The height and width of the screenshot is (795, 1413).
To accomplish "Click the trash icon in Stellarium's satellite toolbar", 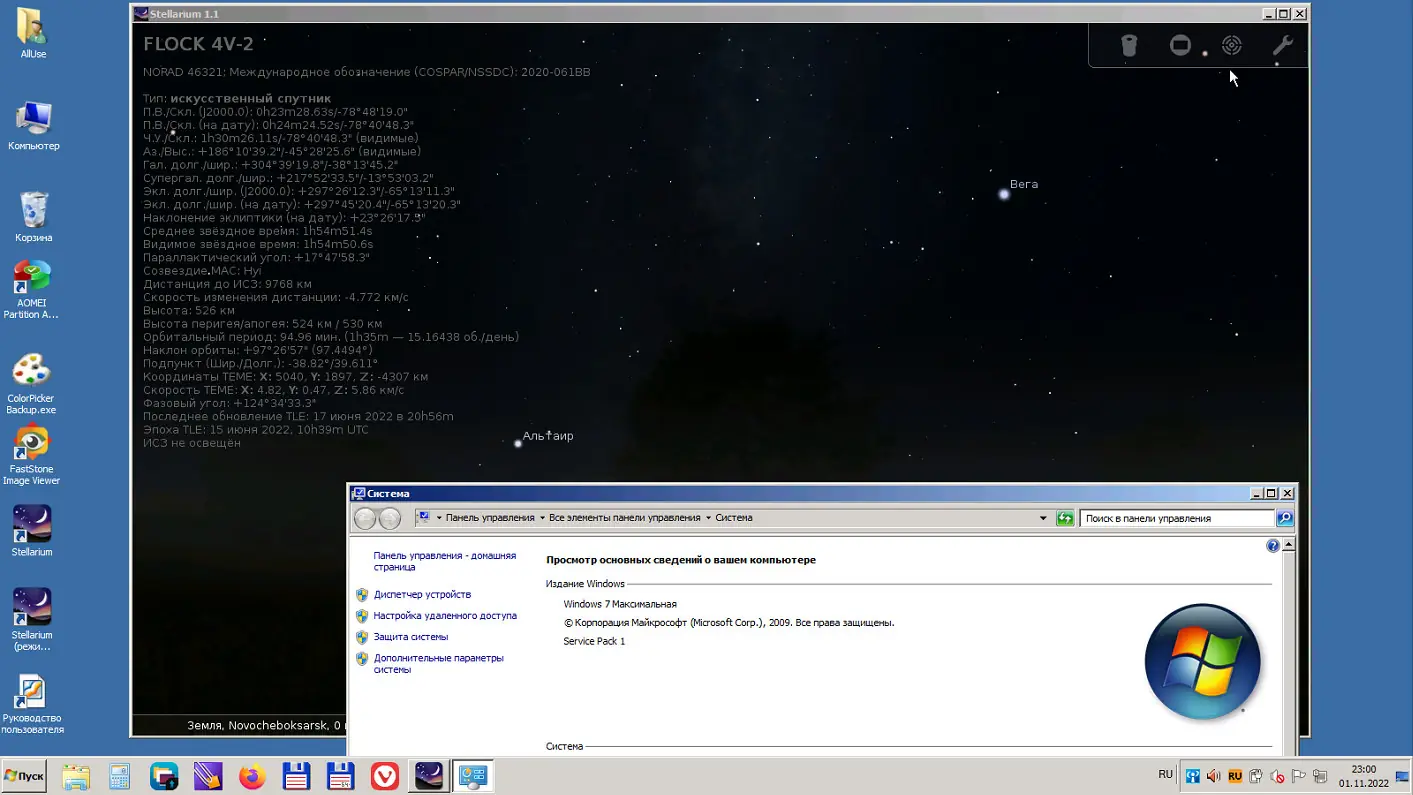I will point(1129,45).
